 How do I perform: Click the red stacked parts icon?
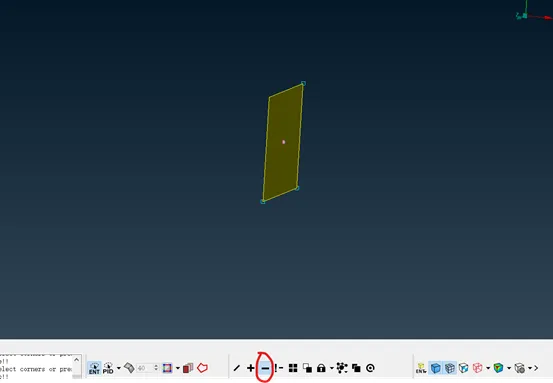[x=188, y=368]
